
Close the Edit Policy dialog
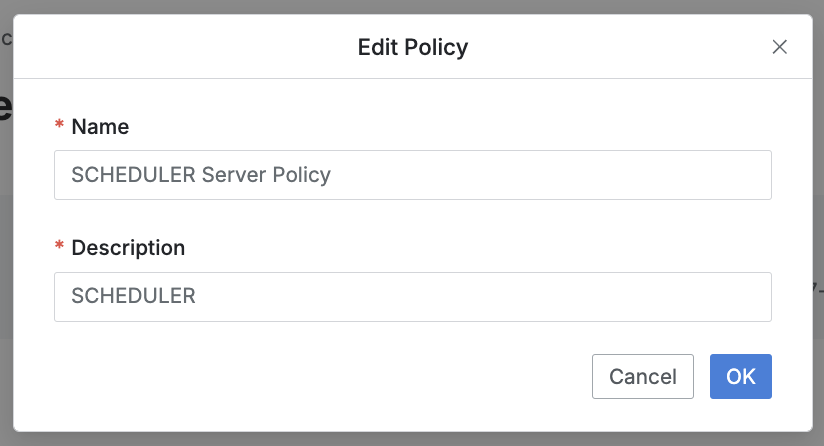pyautogui.click(x=780, y=47)
